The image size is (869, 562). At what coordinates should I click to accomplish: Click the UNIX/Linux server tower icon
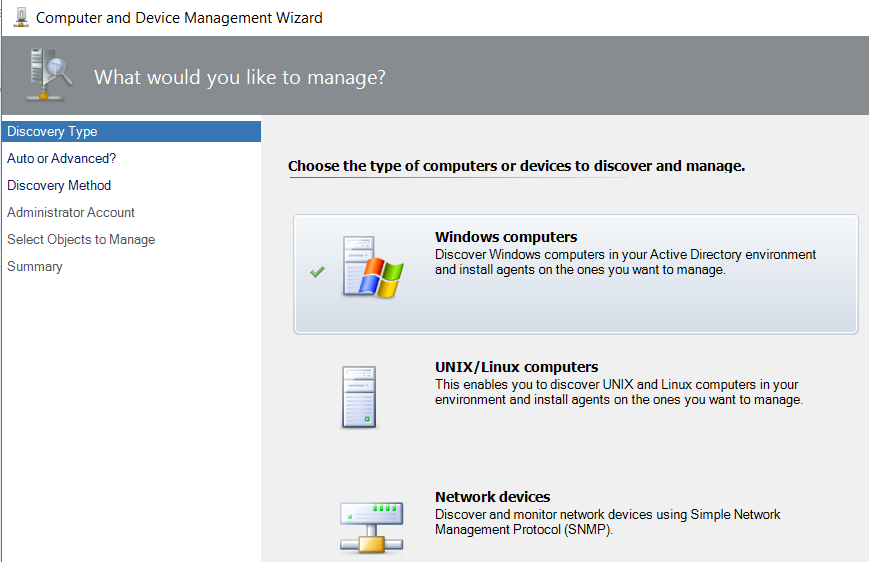(x=359, y=397)
